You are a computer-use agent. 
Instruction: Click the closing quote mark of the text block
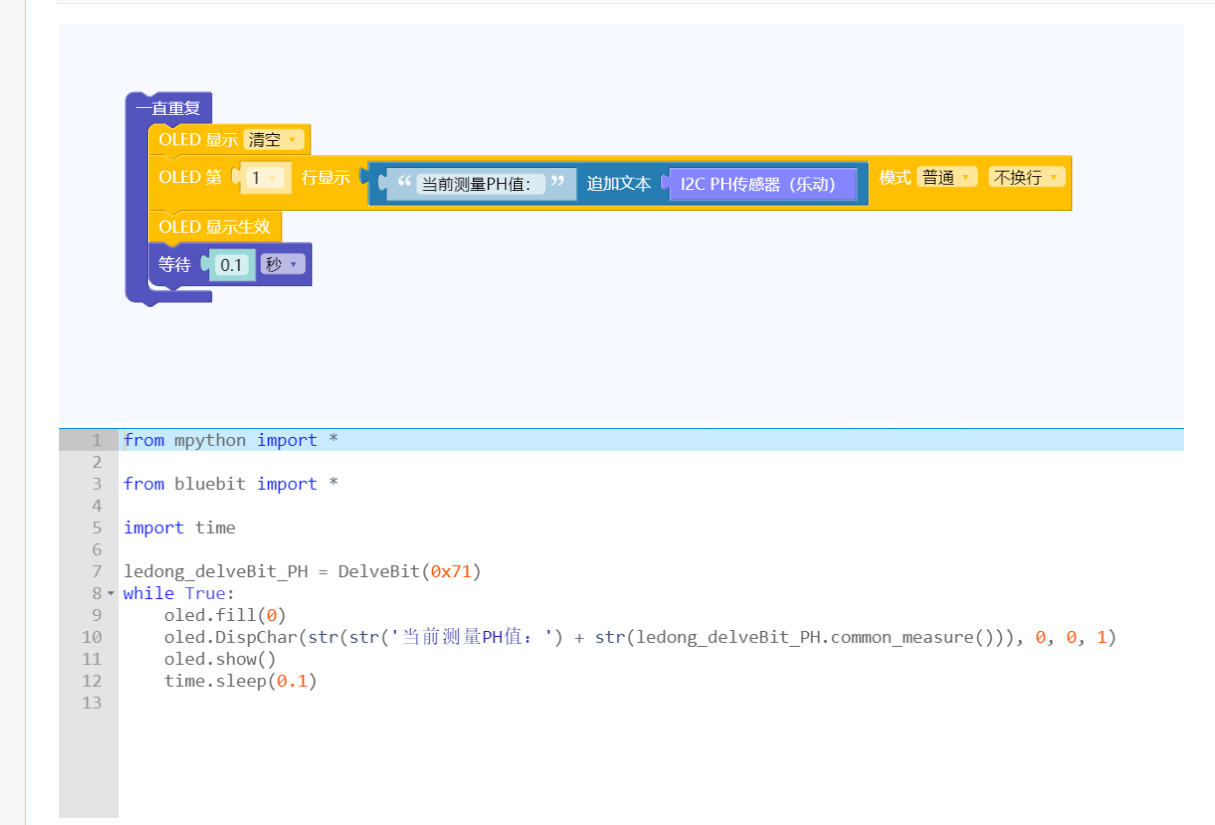tap(558, 183)
